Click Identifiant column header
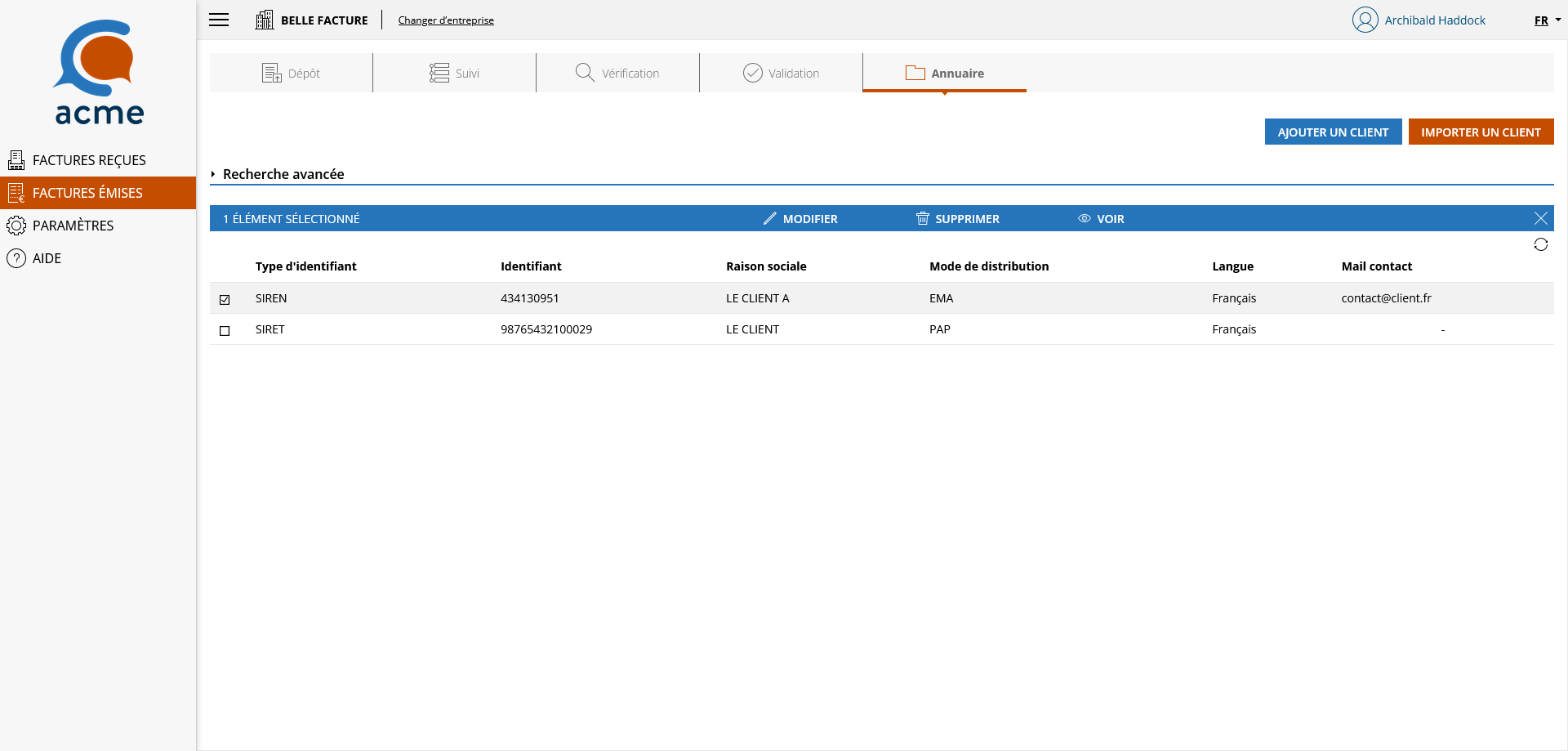 coord(531,266)
